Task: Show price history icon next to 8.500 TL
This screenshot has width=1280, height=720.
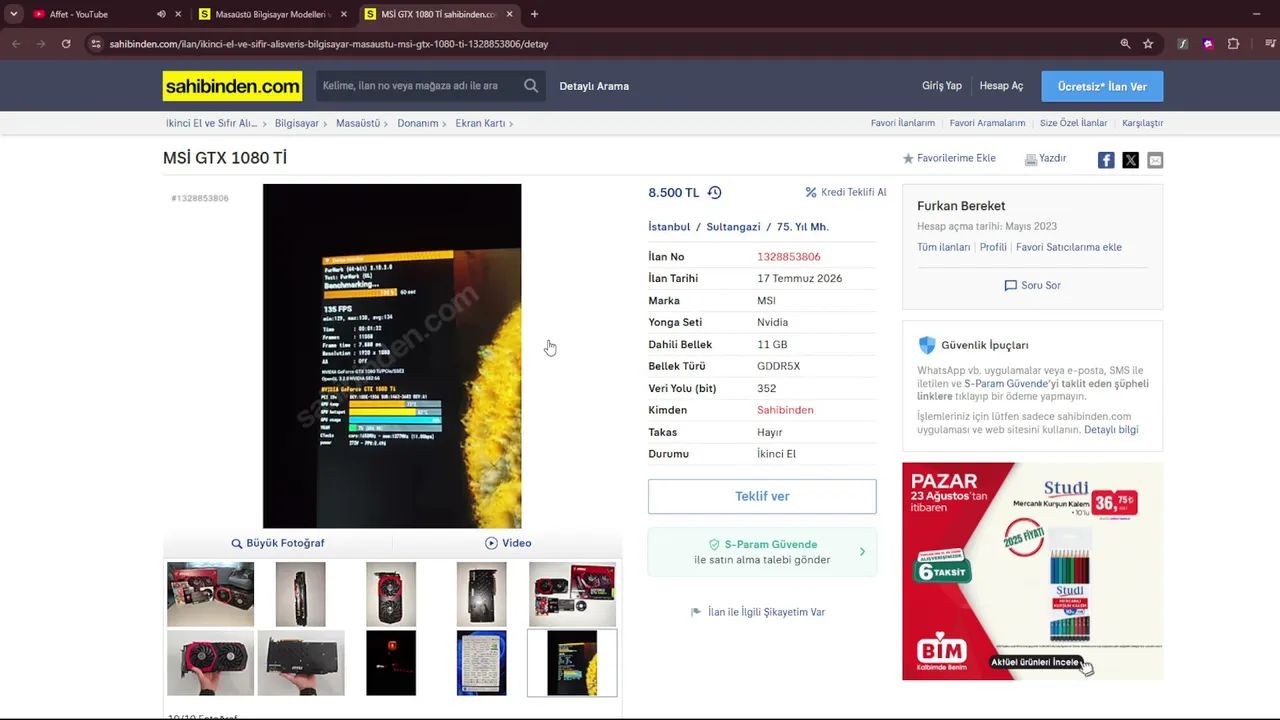Action: click(x=714, y=192)
